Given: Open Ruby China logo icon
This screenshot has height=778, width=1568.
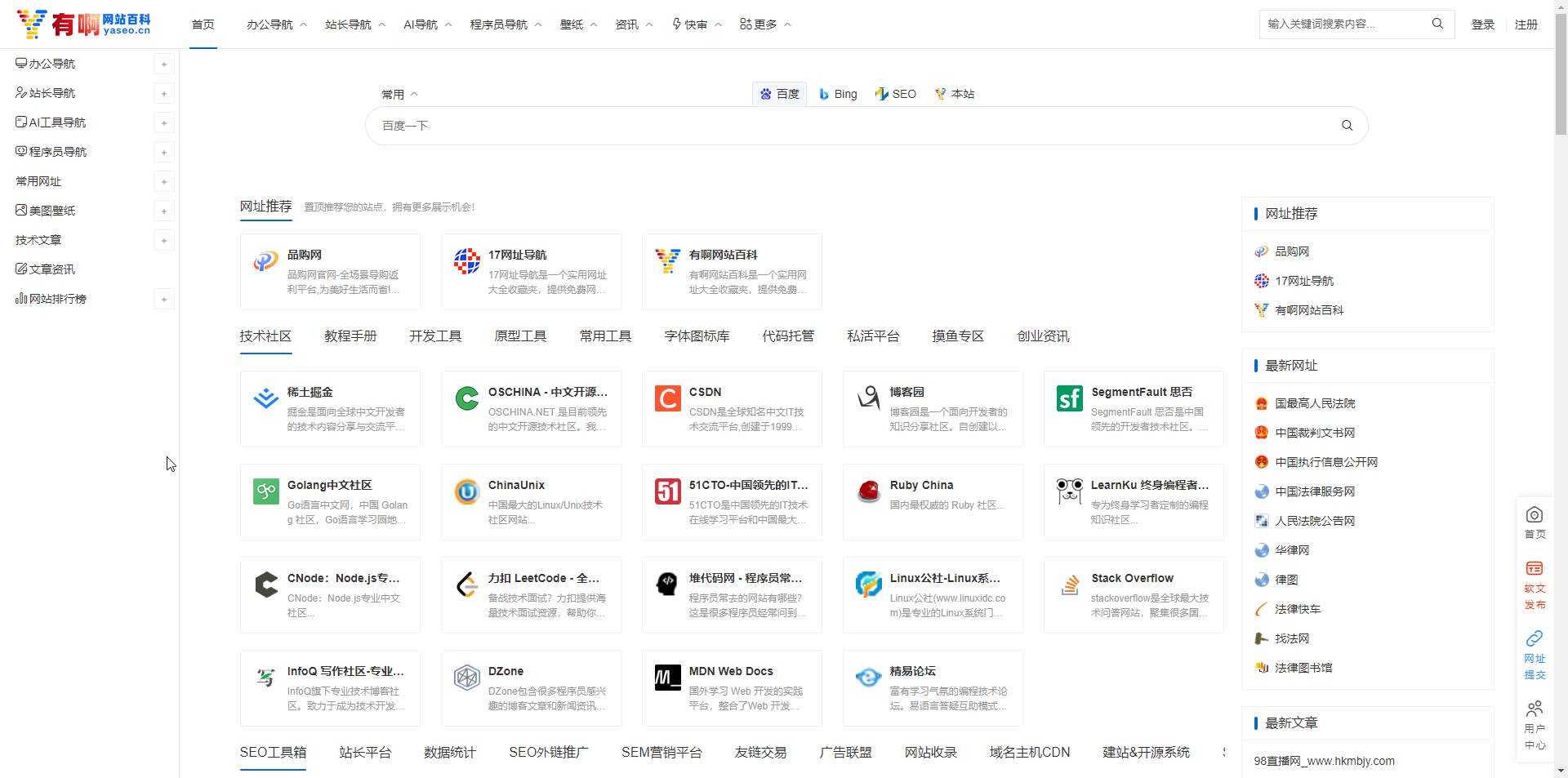Looking at the screenshot, I should pos(869,491).
